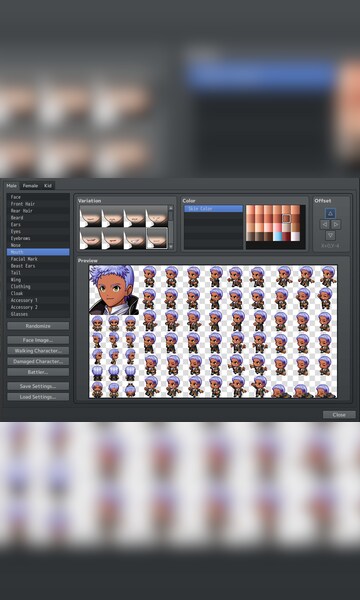The width and height of the screenshot is (360, 600).
Task: Open the Damaged Character... export
Action: tap(38, 362)
